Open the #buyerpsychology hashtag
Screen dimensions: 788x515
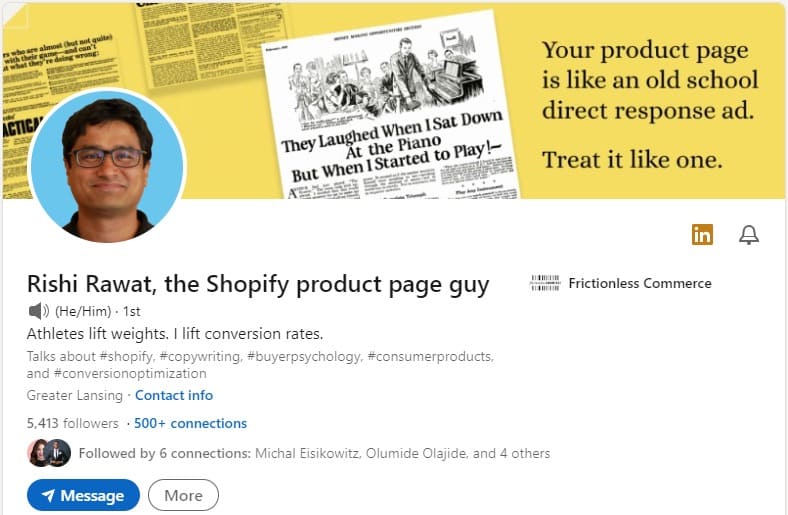[308, 356]
